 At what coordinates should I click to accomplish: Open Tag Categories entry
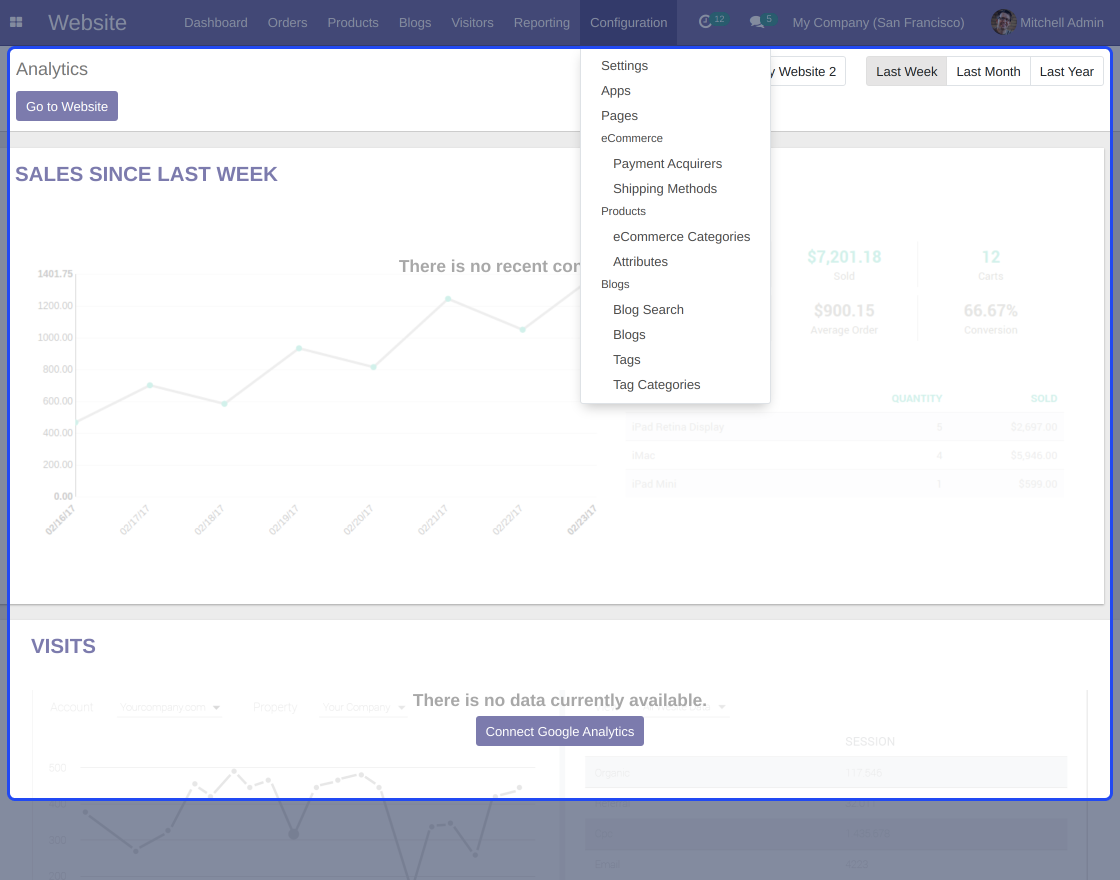[676, 384]
